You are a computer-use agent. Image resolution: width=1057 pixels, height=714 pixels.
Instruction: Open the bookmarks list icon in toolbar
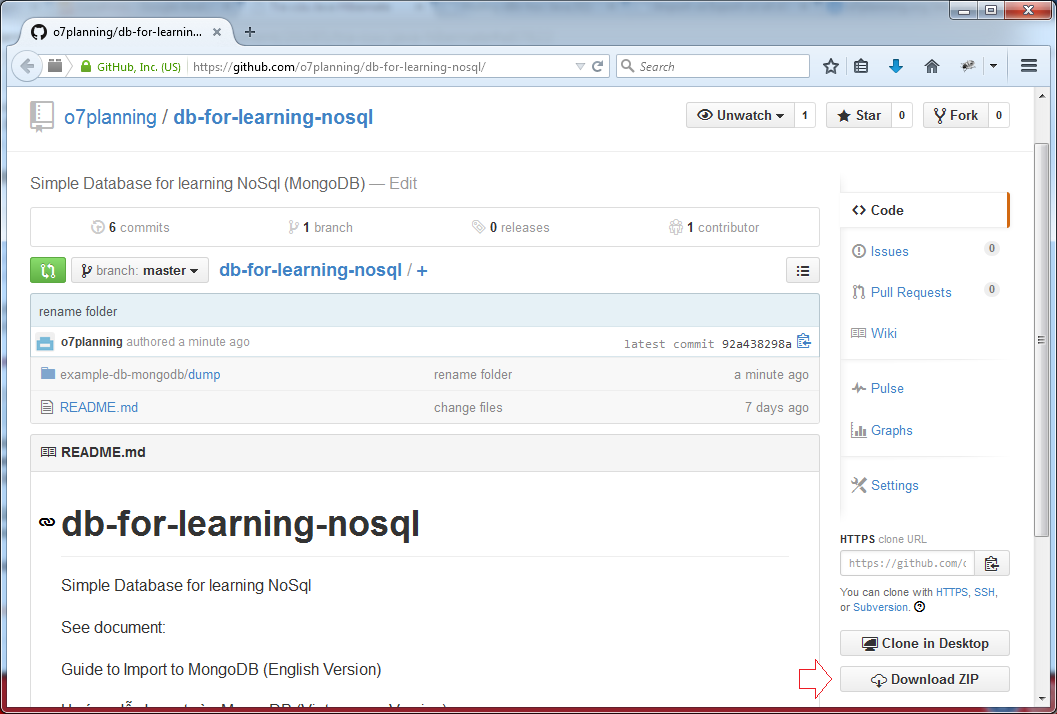pyautogui.click(x=861, y=66)
